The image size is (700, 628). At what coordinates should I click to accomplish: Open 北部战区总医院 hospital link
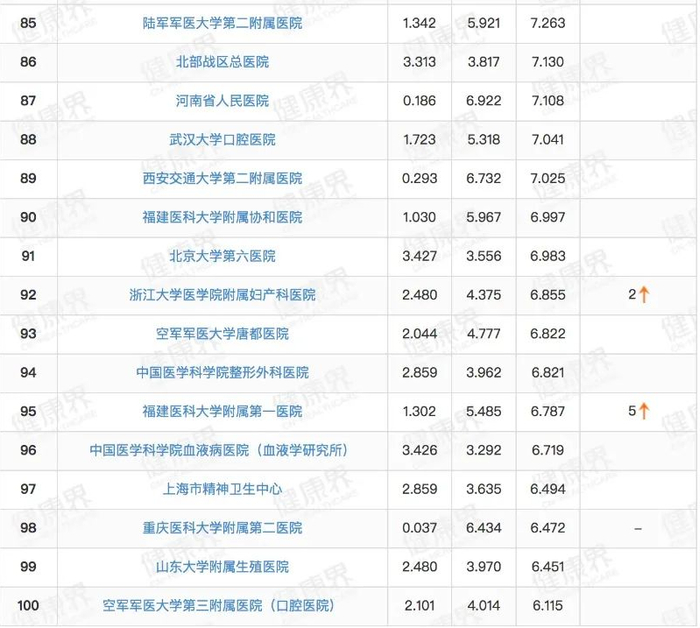point(222,62)
